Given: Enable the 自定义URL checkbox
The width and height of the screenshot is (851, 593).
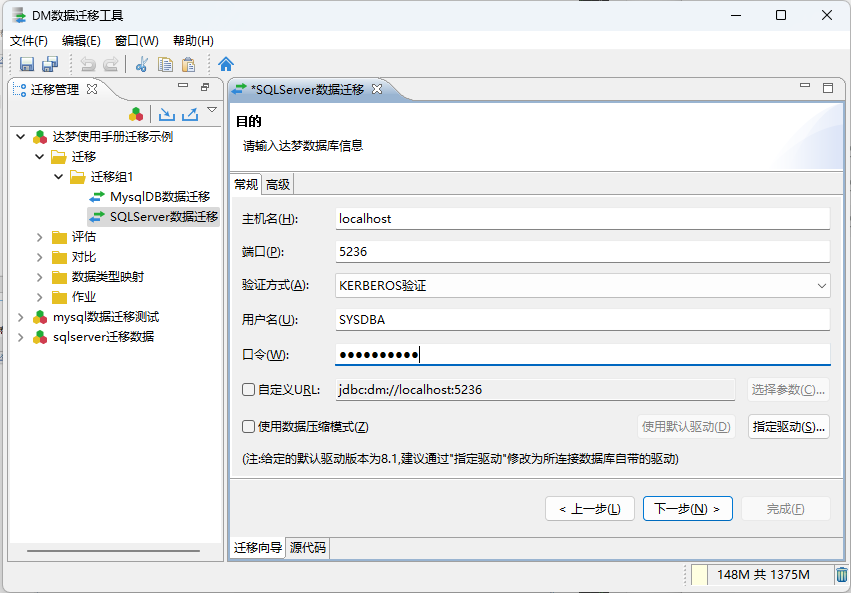Looking at the screenshot, I should [x=248, y=390].
